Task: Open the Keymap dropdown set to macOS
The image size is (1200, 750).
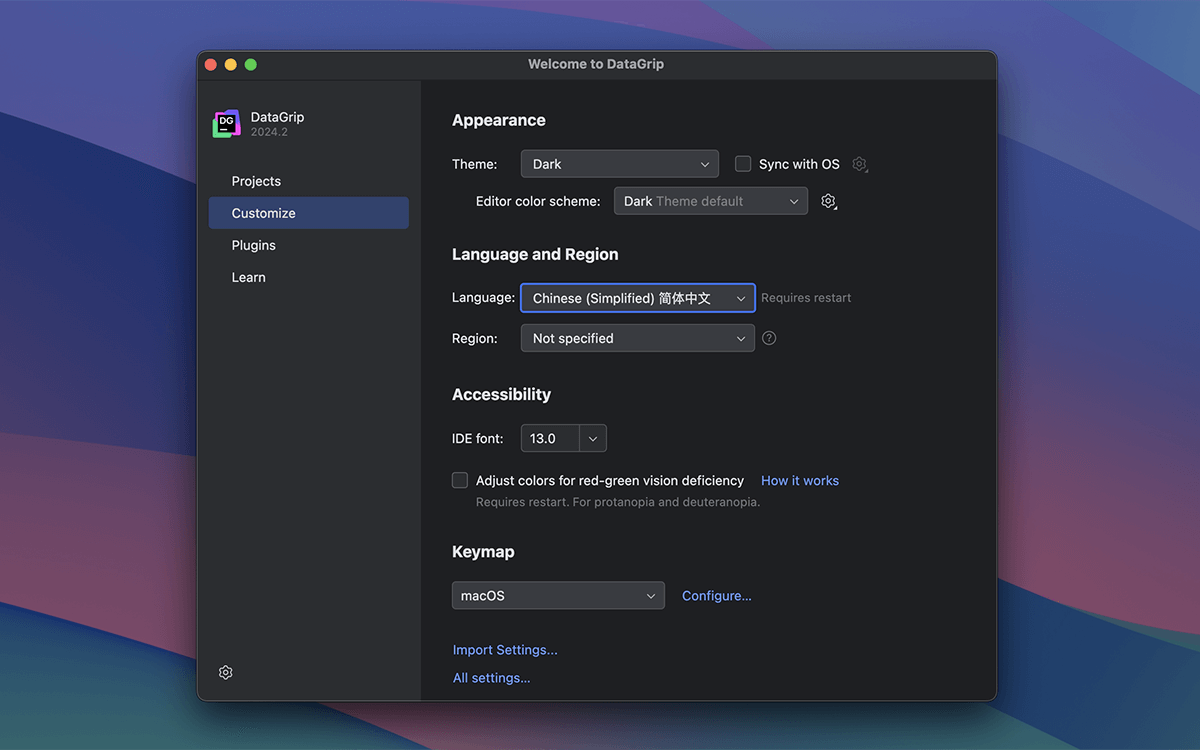Action: [x=558, y=595]
